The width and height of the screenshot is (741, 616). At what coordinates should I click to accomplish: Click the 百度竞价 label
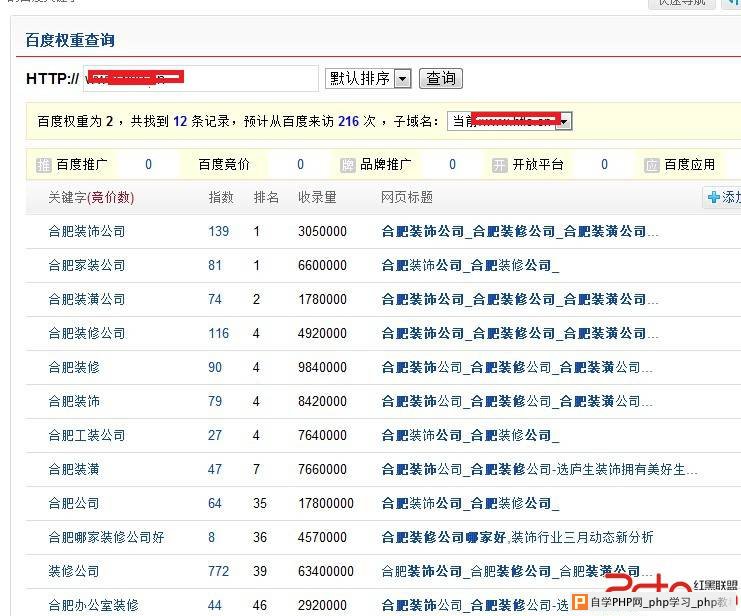tap(224, 165)
